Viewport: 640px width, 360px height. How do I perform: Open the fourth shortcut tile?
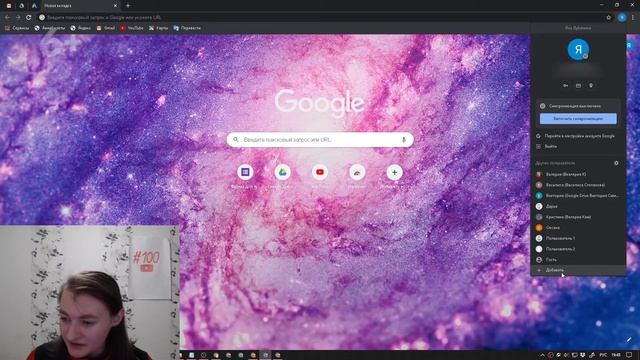[x=357, y=172]
